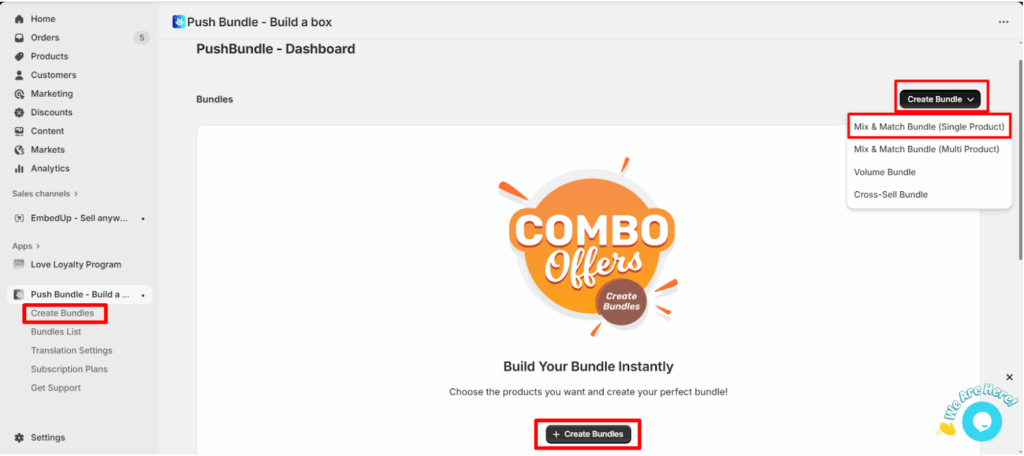Image resolution: width=1024 pixels, height=456 pixels.
Task: Open the live chat bubble widget
Action: click(981, 421)
